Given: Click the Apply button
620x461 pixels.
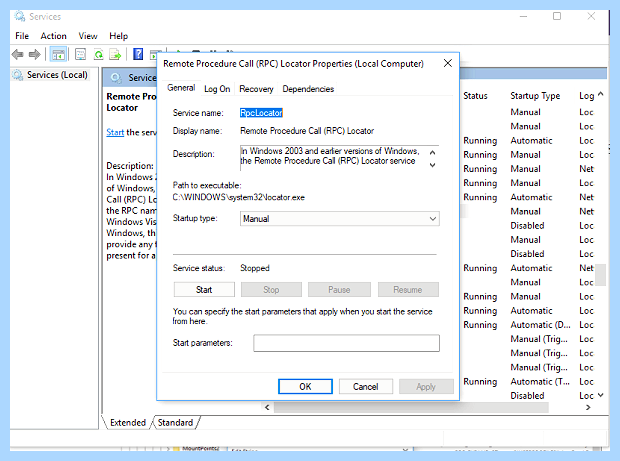Looking at the screenshot, I should pyautogui.click(x=426, y=386).
